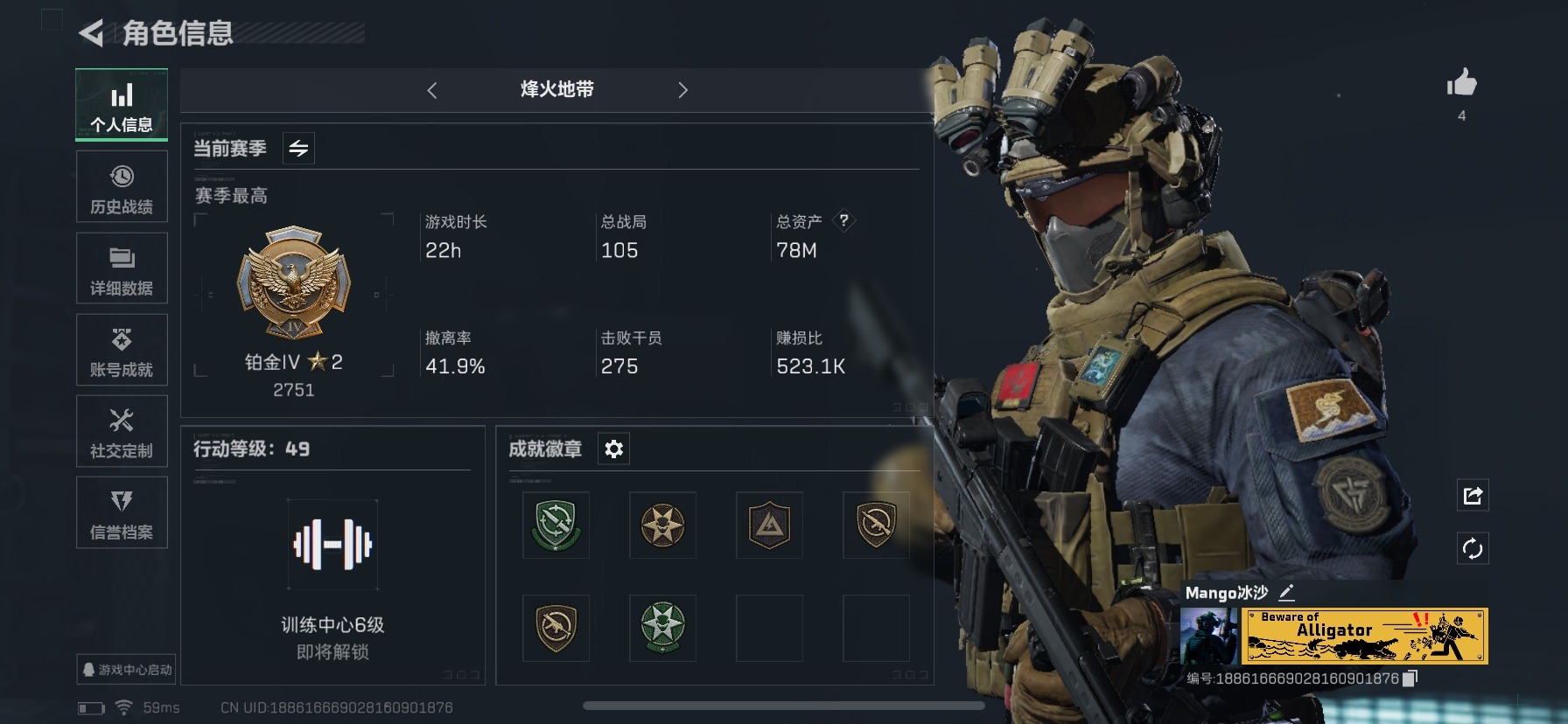Screen dimensions: 1568x724
Task: Click the 游戏中心启动 button
Action: [x=126, y=670]
